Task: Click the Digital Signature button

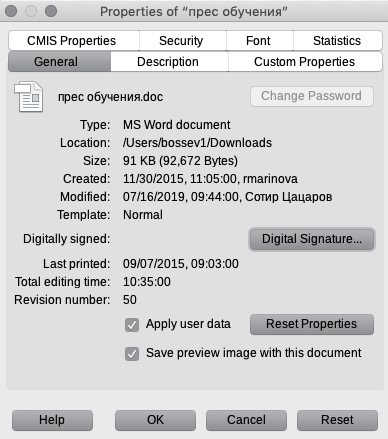Action: point(312,239)
